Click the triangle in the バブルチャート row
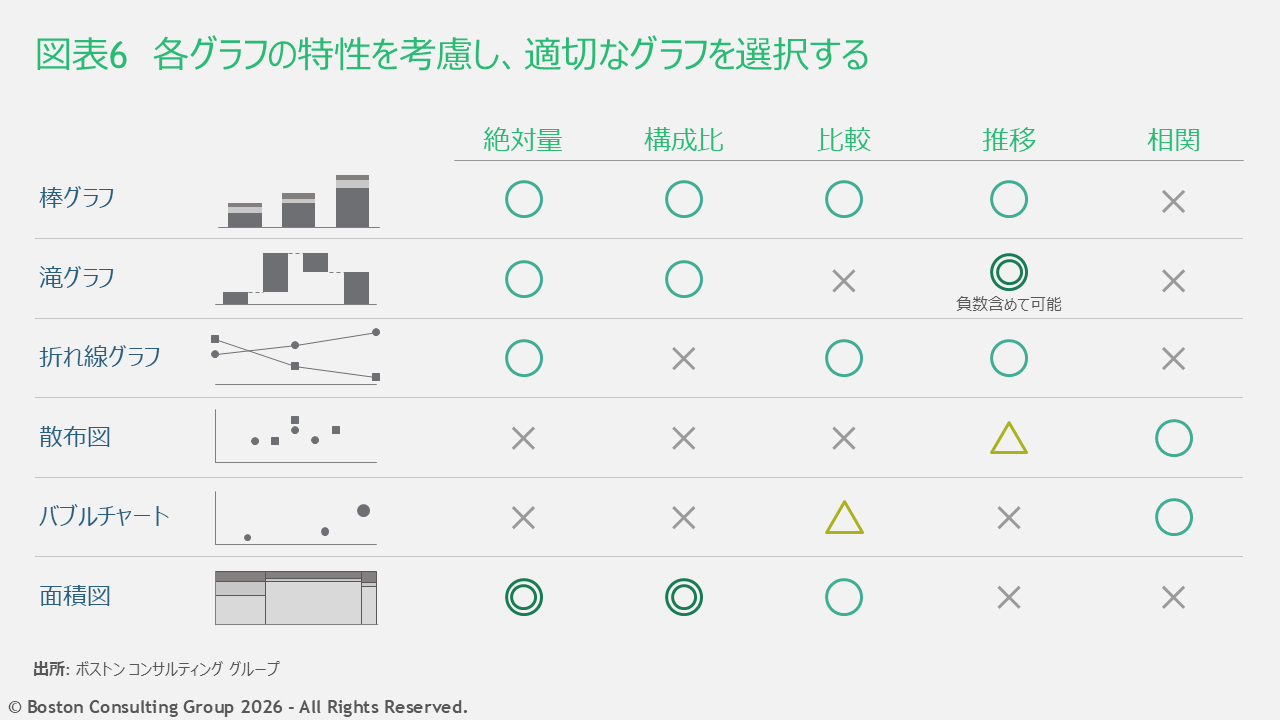The width and height of the screenshot is (1280, 720). point(844,518)
